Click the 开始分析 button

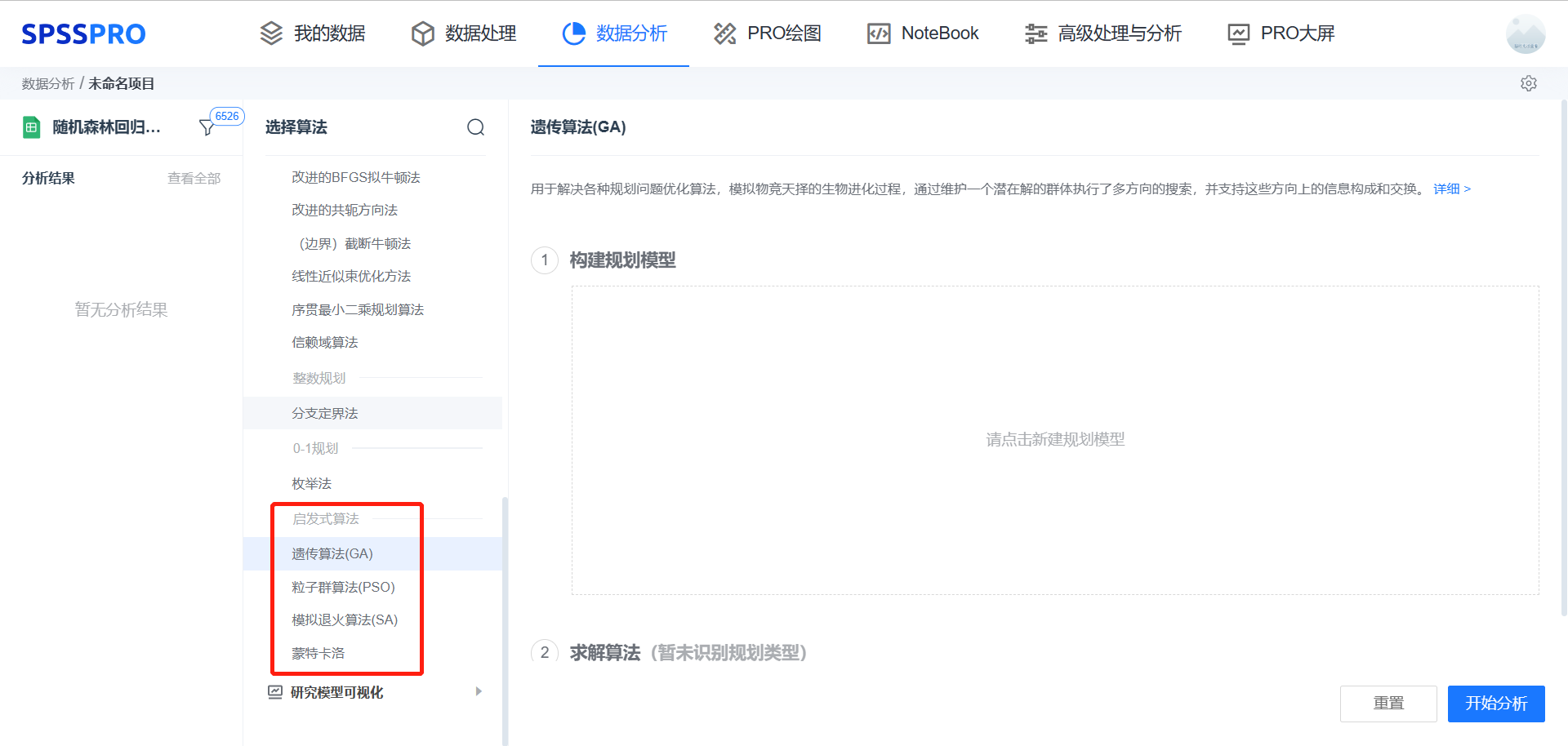[1496, 703]
